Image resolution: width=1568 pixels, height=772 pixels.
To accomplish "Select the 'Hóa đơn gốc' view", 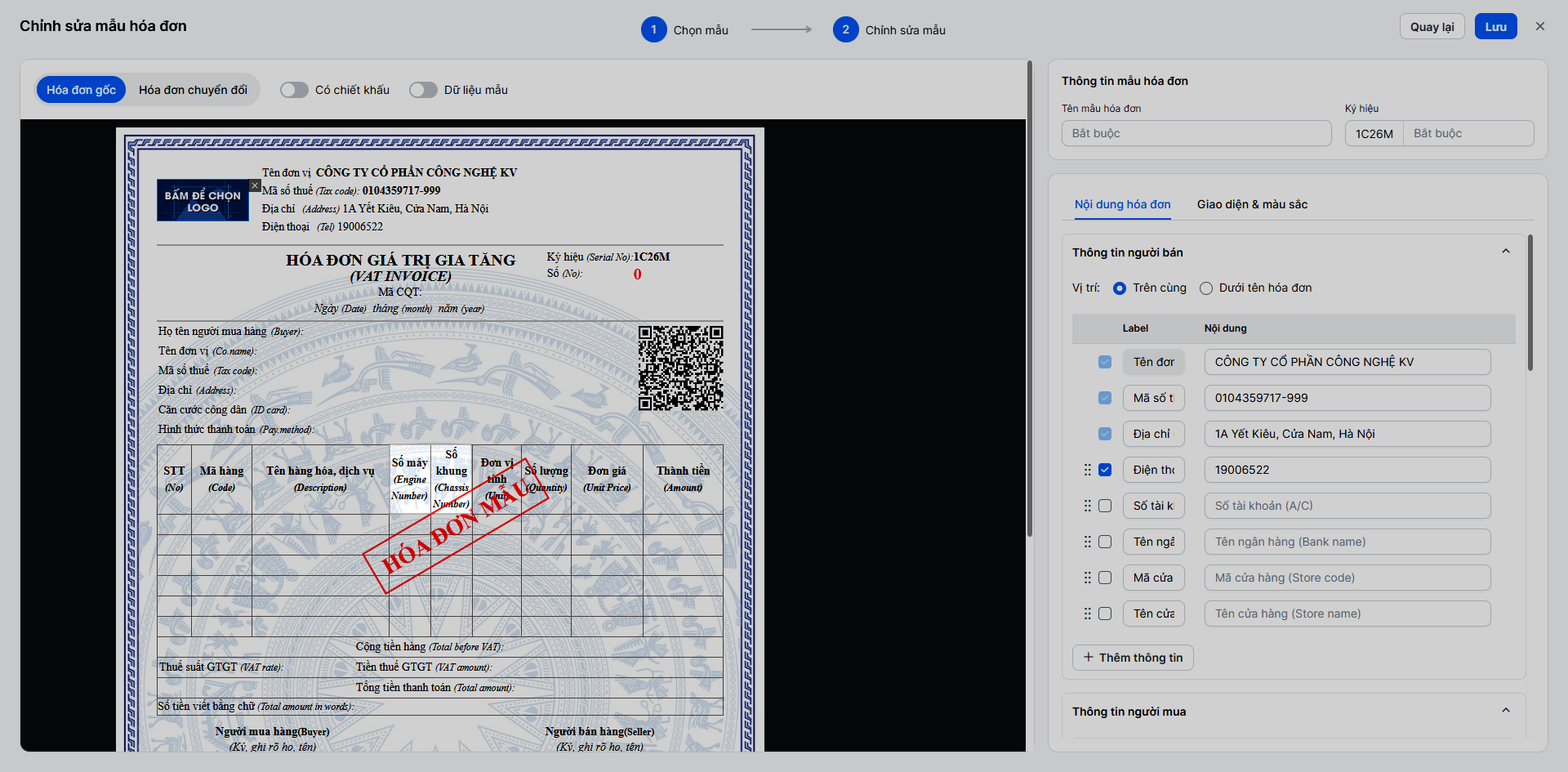I will [x=81, y=90].
